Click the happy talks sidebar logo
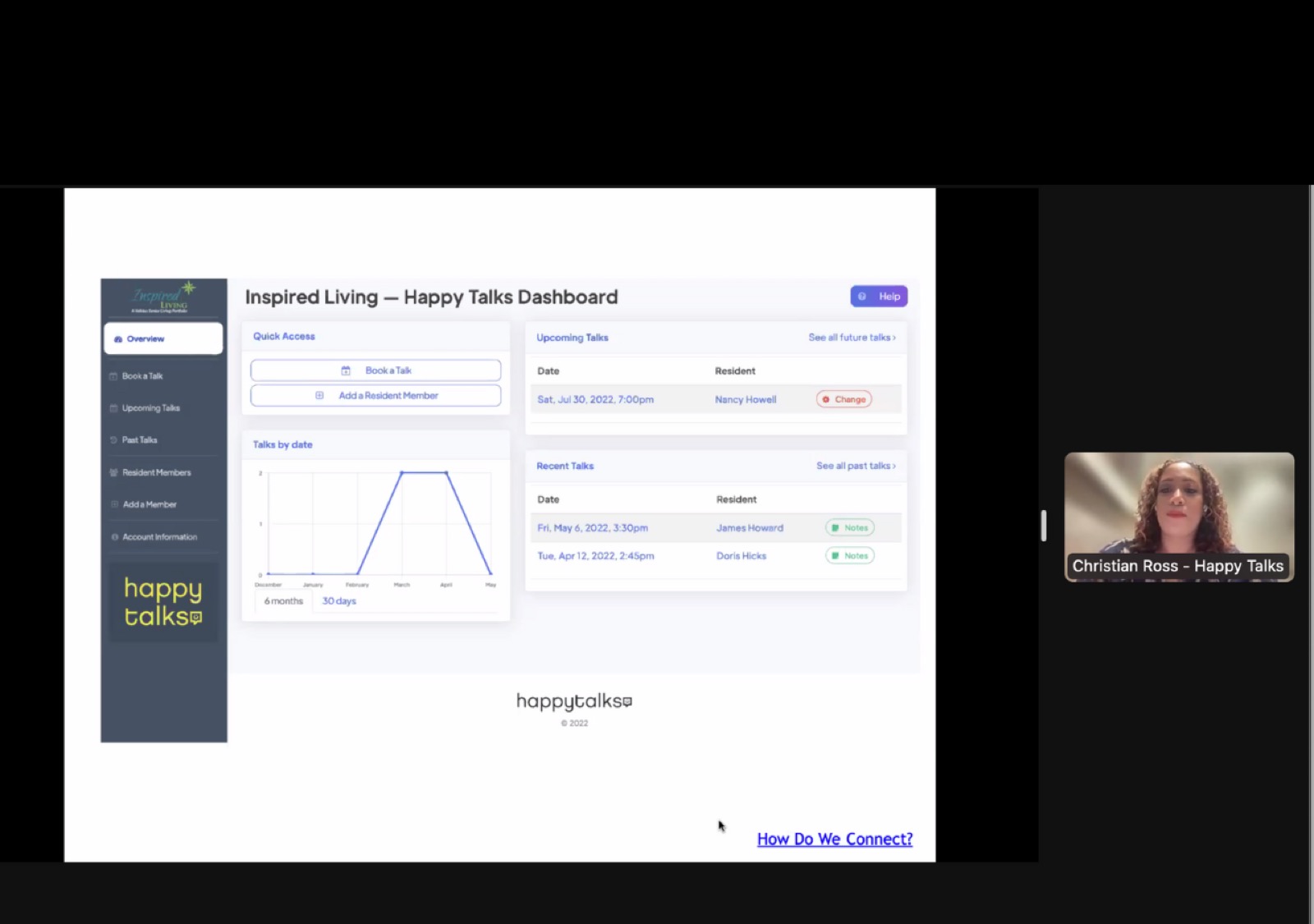Viewport: 1314px width, 924px height. pyautogui.click(x=163, y=602)
